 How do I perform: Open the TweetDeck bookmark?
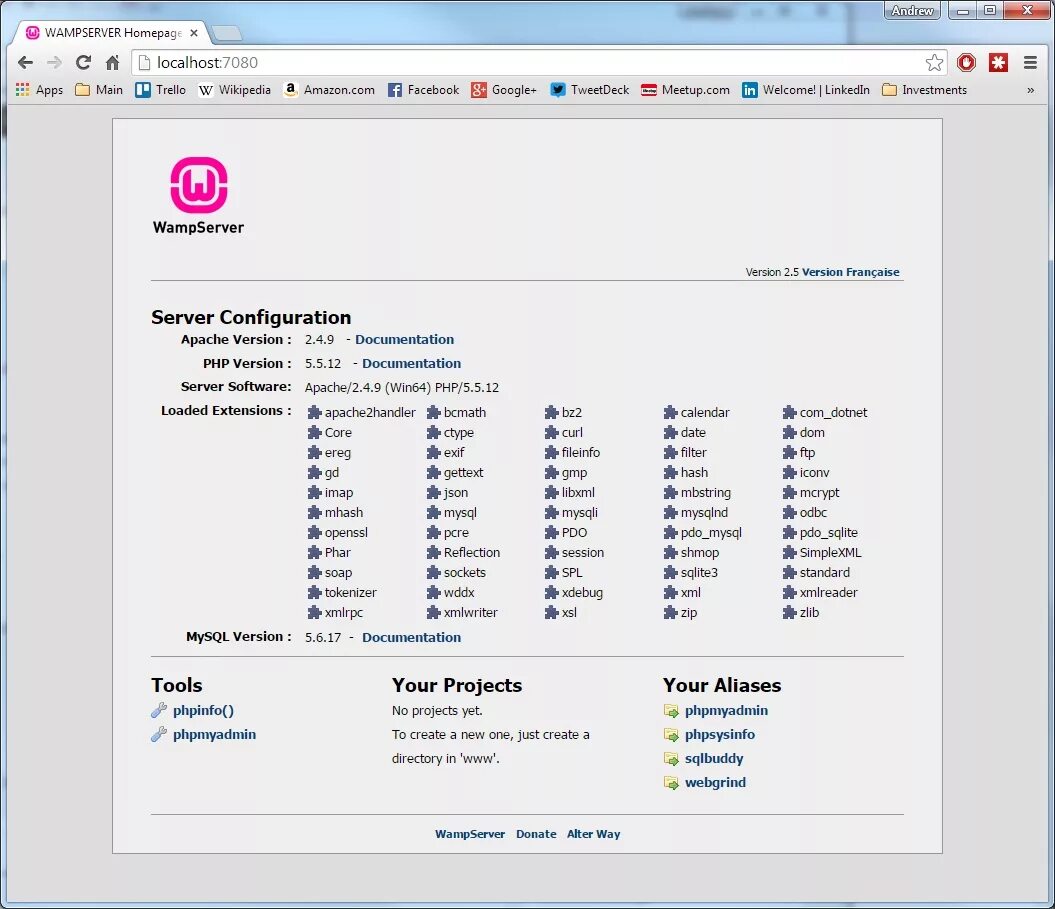click(x=589, y=89)
